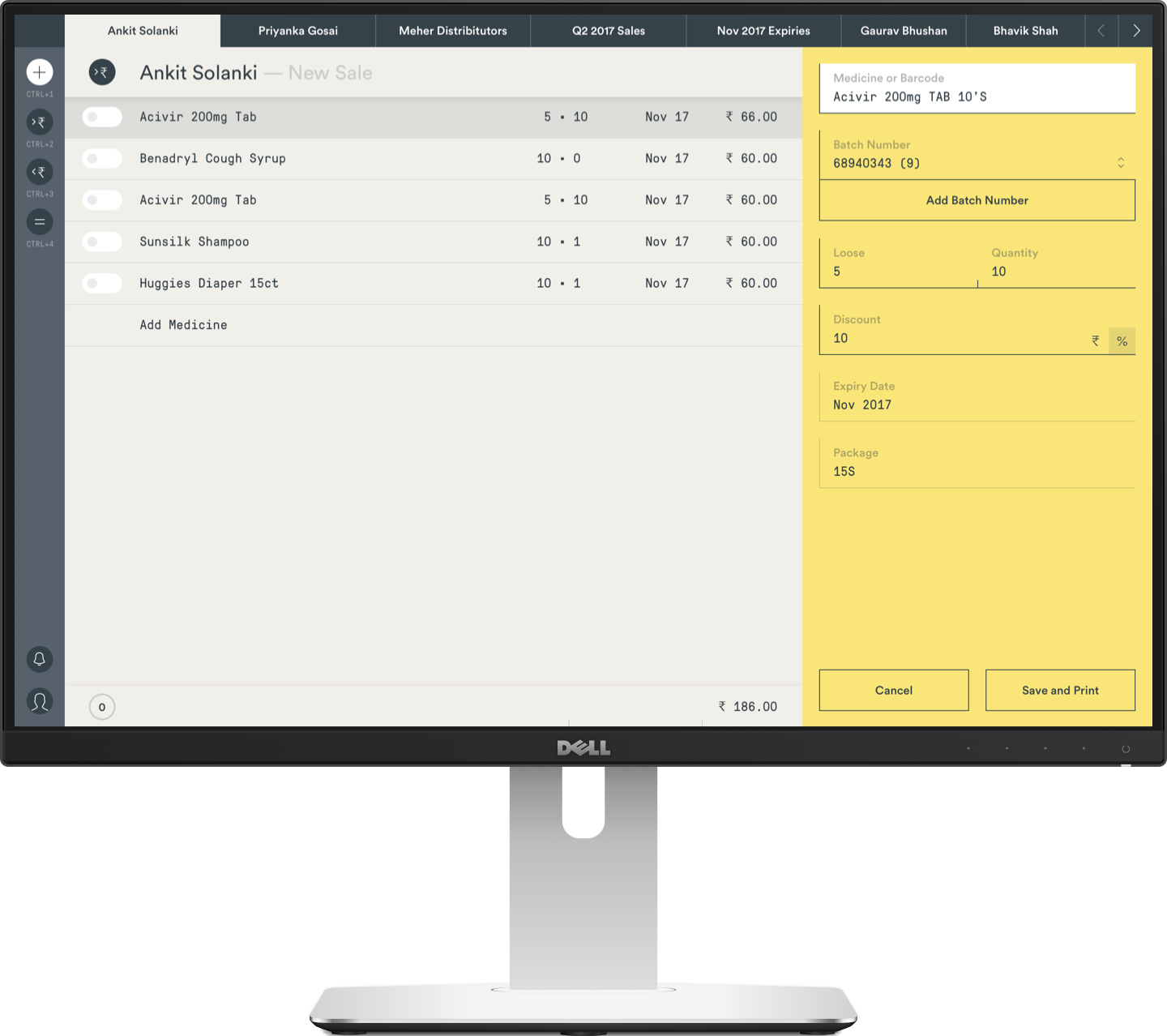Switch to the Gaurav Bhushan tab

904,31
